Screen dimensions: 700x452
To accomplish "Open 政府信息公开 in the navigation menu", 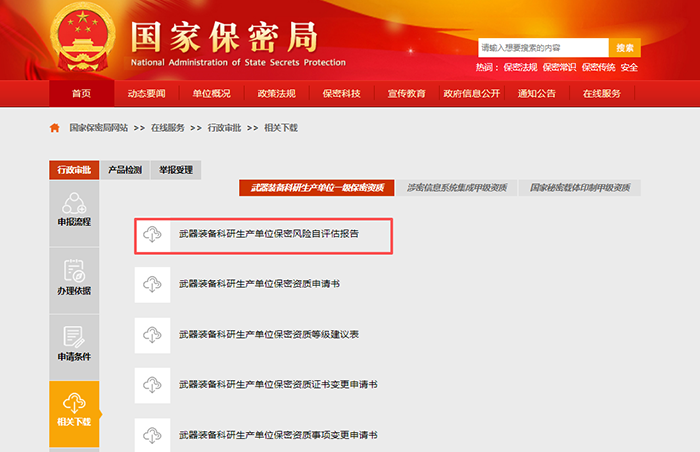I will point(471,94).
